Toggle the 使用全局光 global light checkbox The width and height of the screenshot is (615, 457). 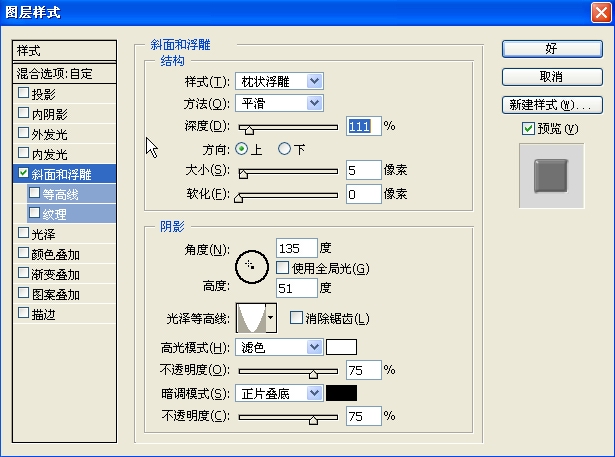click(x=282, y=268)
